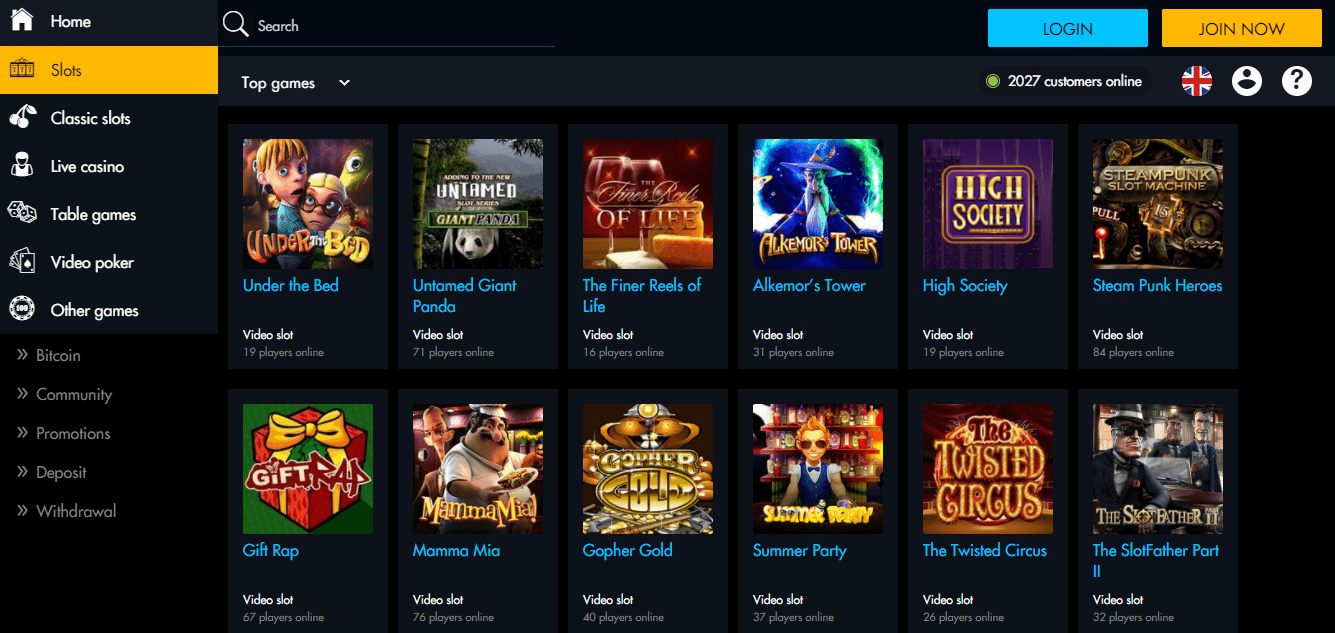Click the user account profile icon
The width and height of the screenshot is (1335, 633).
[1247, 81]
